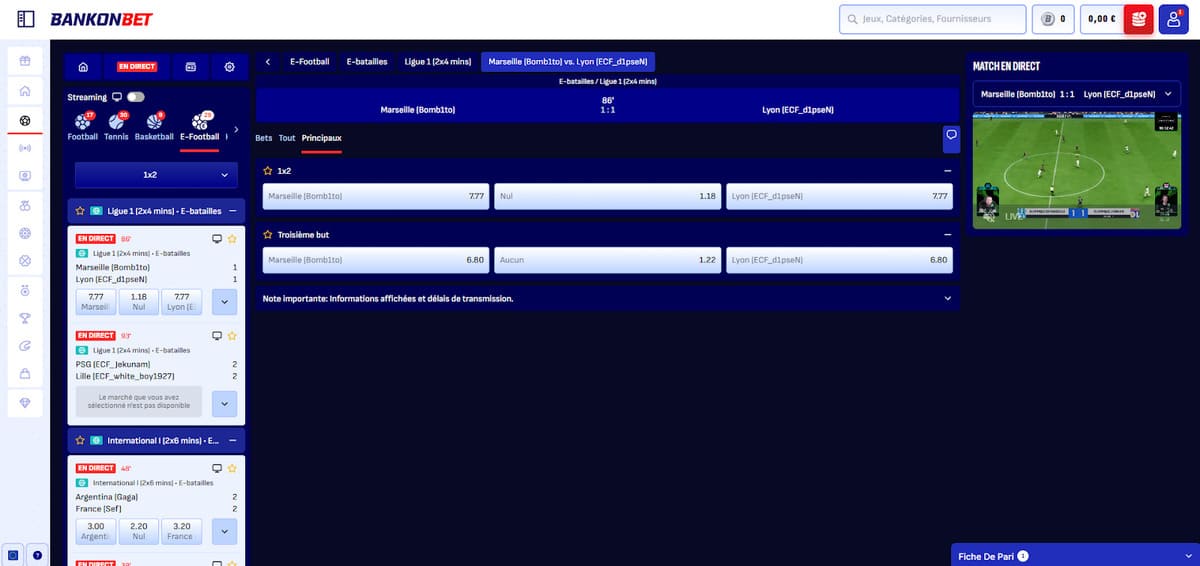This screenshot has width=1200, height=566.
Task: Click the trophy icon in left sidebar
Action: (25, 317)
